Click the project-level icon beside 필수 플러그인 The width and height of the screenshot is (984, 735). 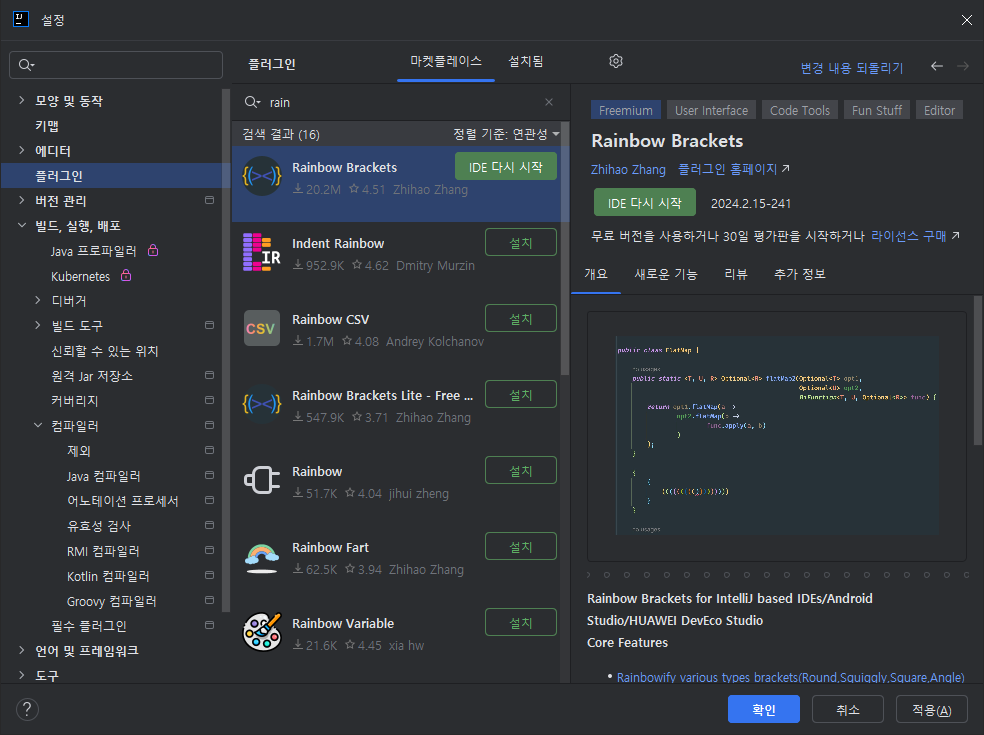pyautogui.click(x=210, y=625)
